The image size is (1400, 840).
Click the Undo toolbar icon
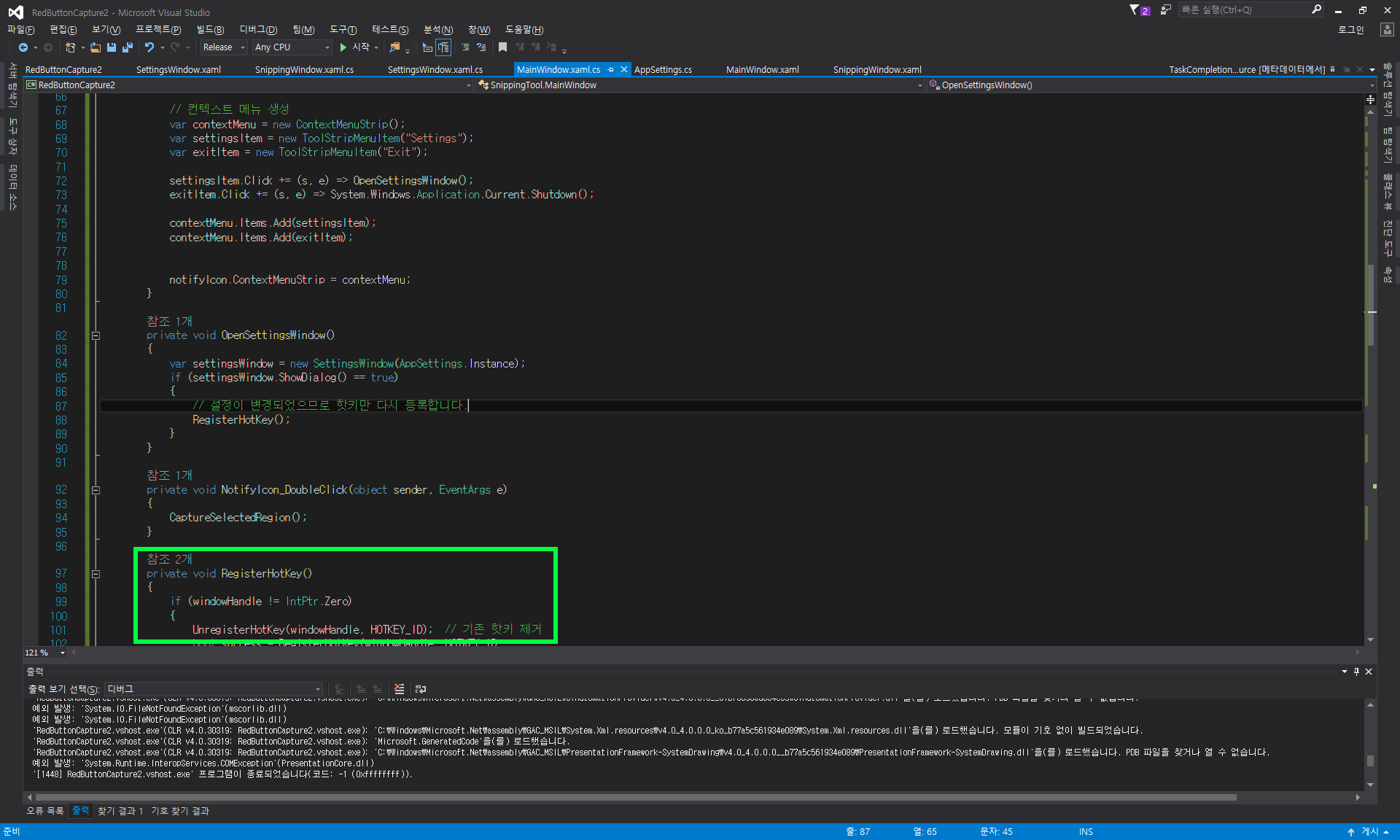pyautogui.click(x=149, y=47)
